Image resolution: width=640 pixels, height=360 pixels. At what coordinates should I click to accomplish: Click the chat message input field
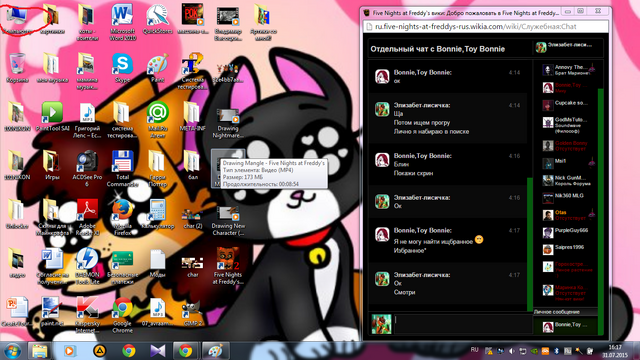point(462,324)
